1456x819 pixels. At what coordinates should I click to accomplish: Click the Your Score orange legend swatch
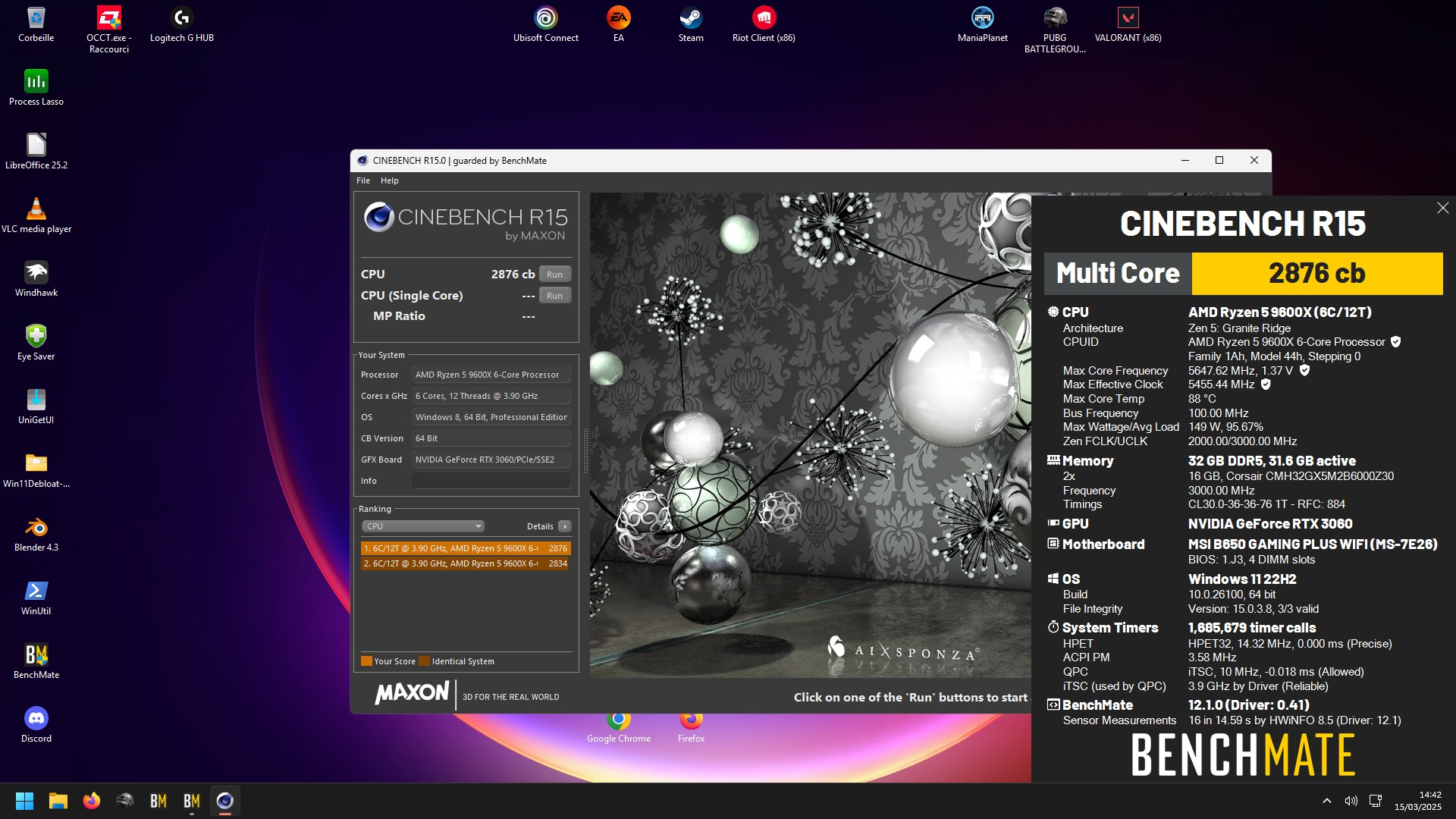(366, 661)
